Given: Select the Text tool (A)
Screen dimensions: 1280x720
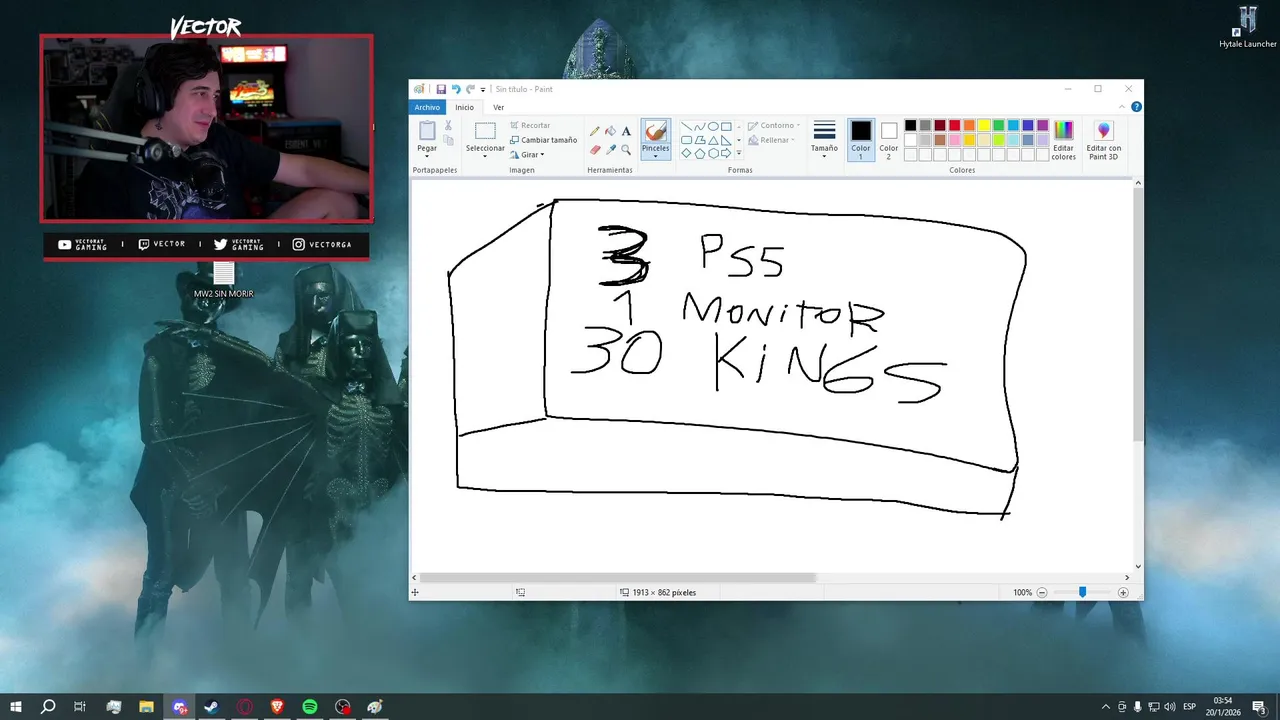Looking at the screenshot, I should coord(626,131).
